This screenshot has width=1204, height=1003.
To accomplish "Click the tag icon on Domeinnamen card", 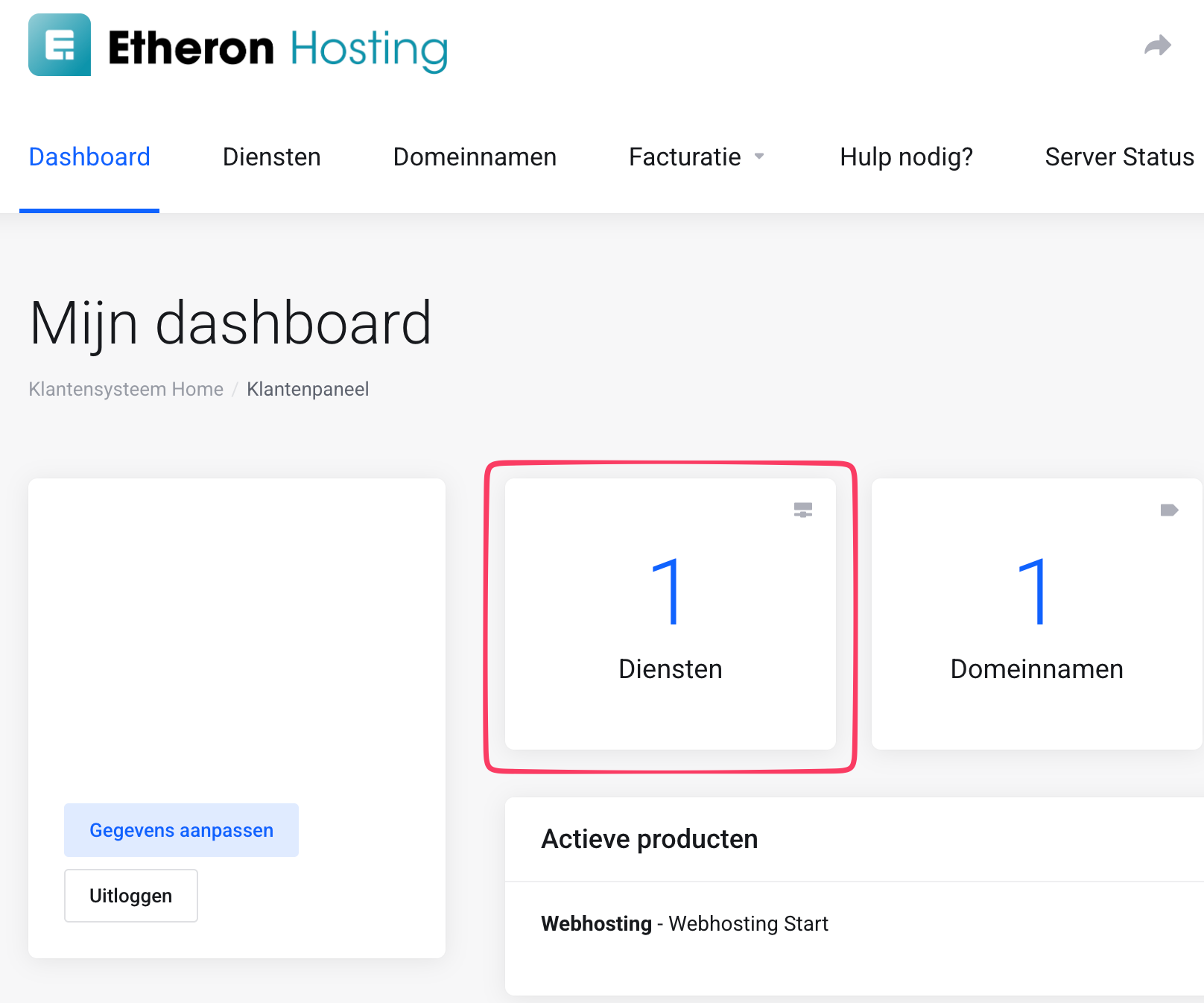I will 1169,510.
